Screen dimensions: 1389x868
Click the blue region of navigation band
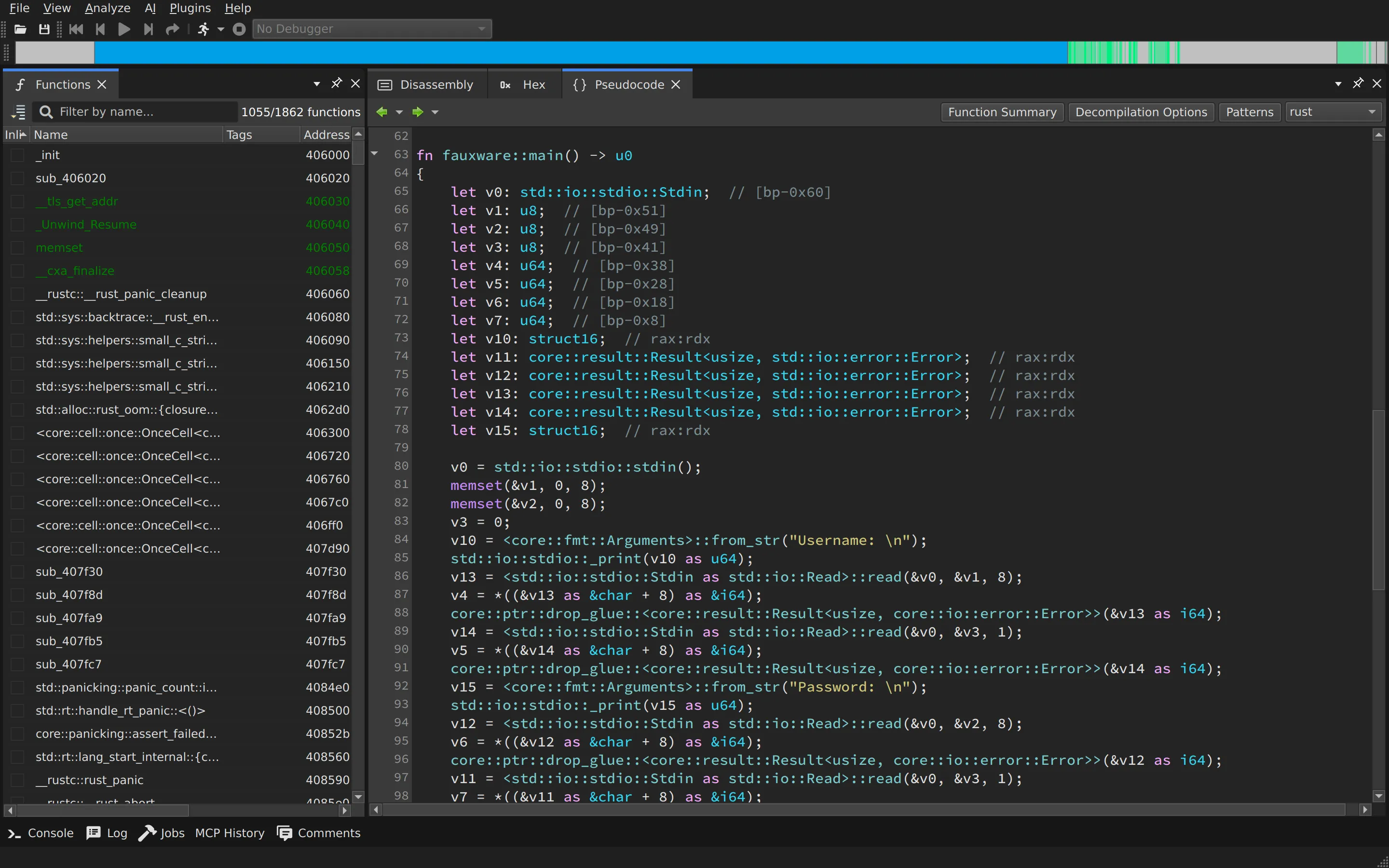tap(580, 52)
